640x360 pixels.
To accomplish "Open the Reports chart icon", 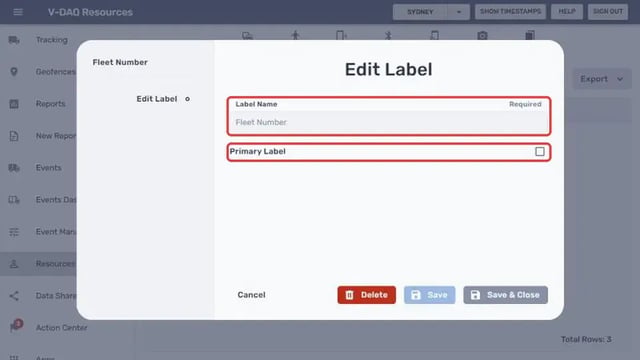I will point(14,104).
